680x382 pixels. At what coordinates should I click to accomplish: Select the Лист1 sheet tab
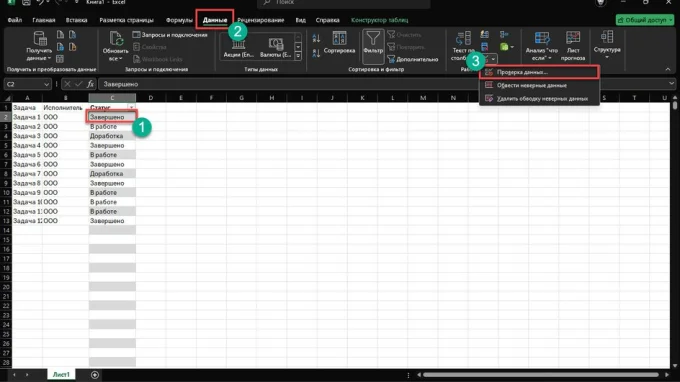pyautogui.click(x=61, y=375)
